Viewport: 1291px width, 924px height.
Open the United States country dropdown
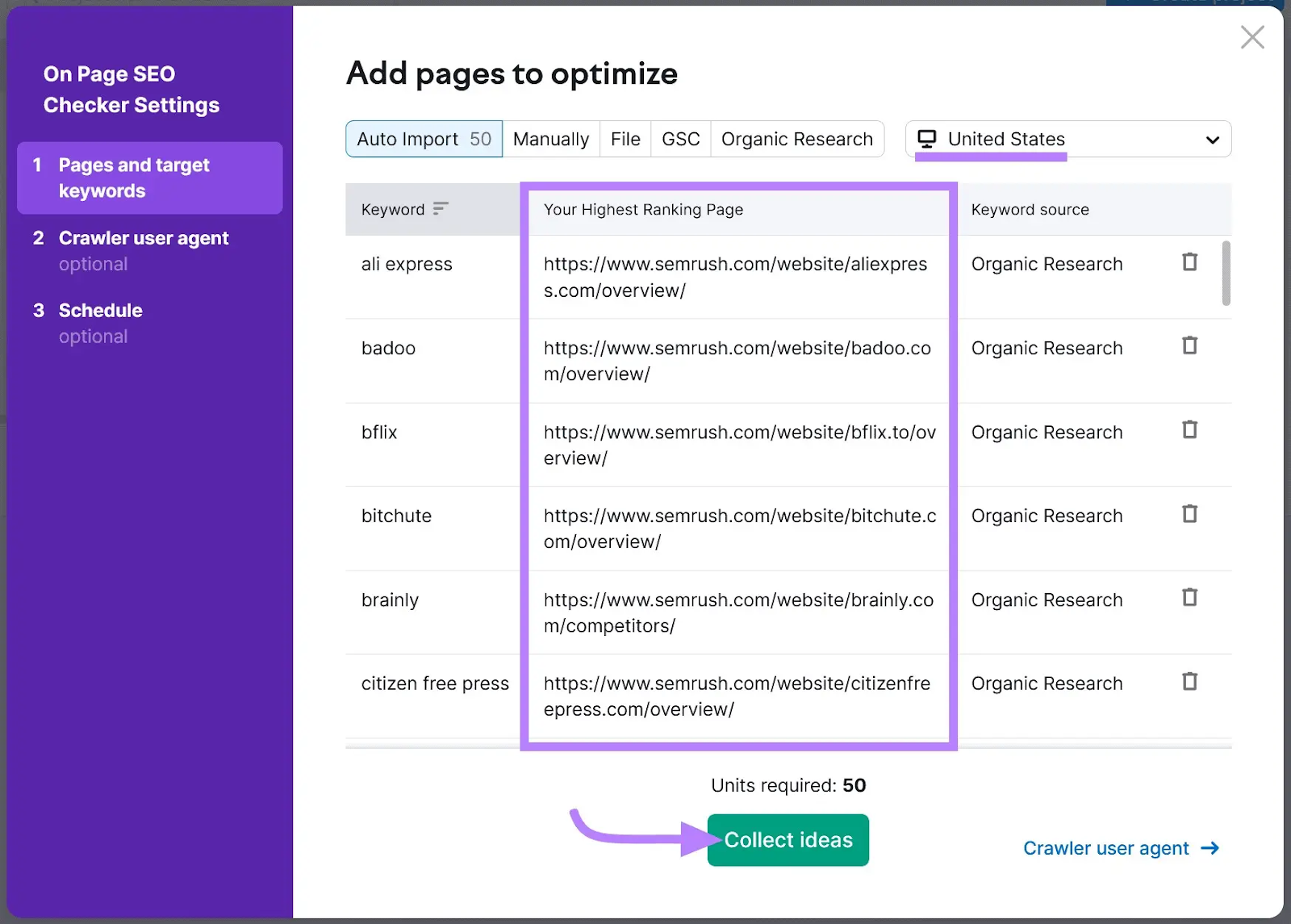coord(1213,139)
